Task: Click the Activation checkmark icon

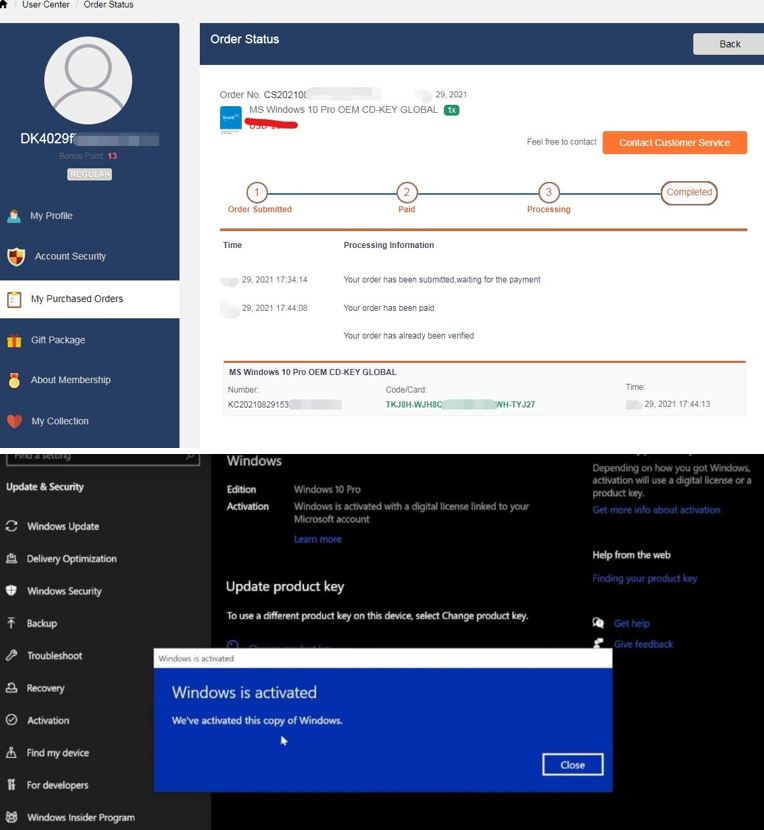Action: pos(12,720)
